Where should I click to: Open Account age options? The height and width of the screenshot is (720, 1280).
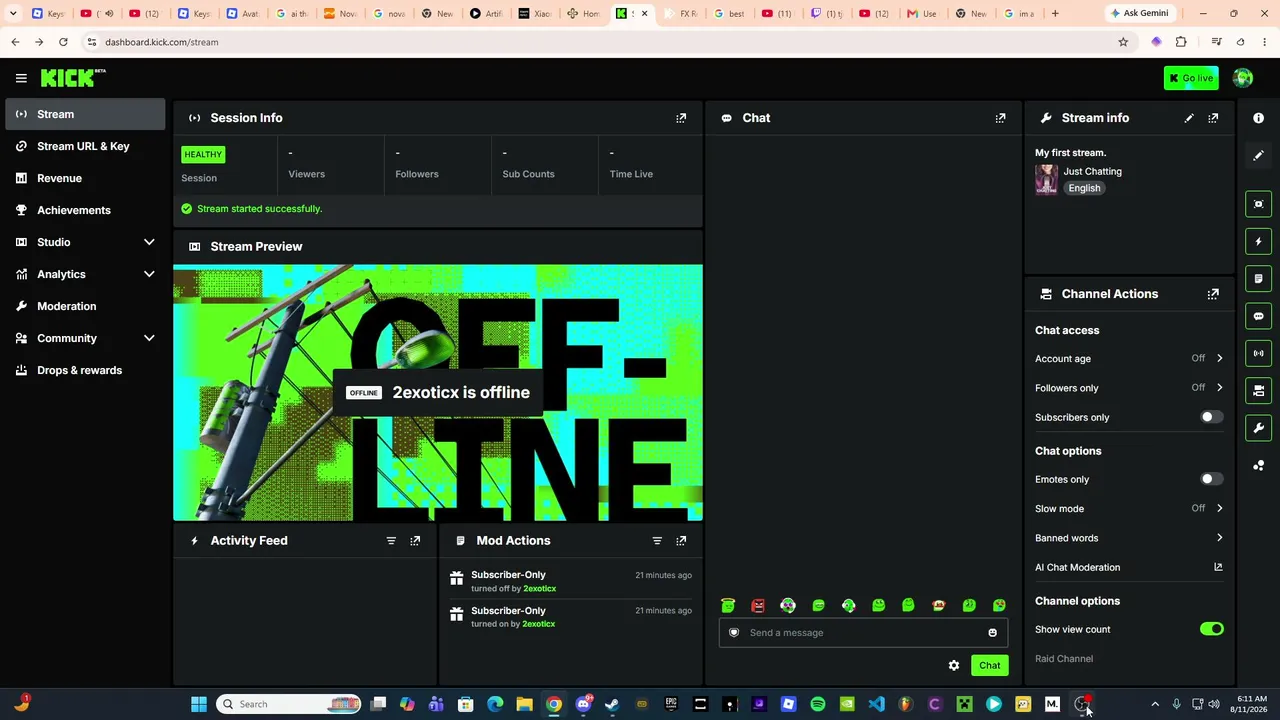point(1129,358)
